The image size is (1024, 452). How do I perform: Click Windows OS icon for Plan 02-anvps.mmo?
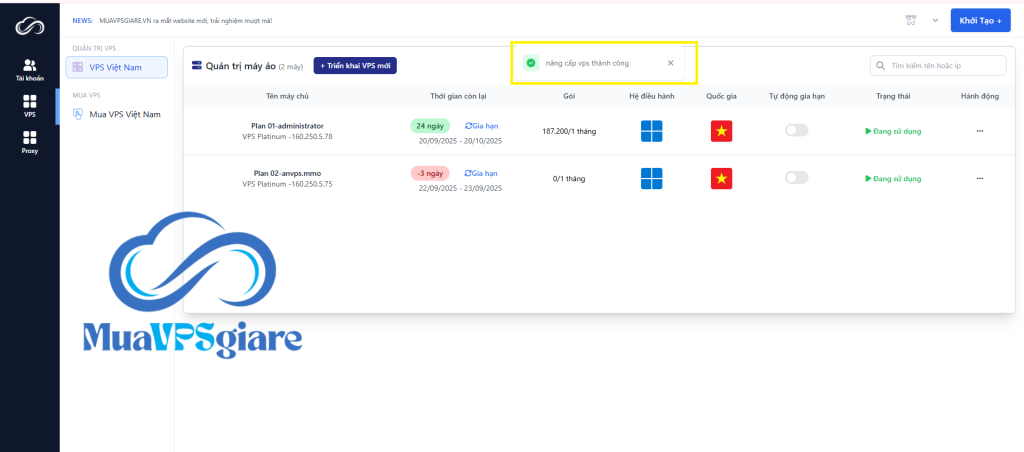[651, 178]
